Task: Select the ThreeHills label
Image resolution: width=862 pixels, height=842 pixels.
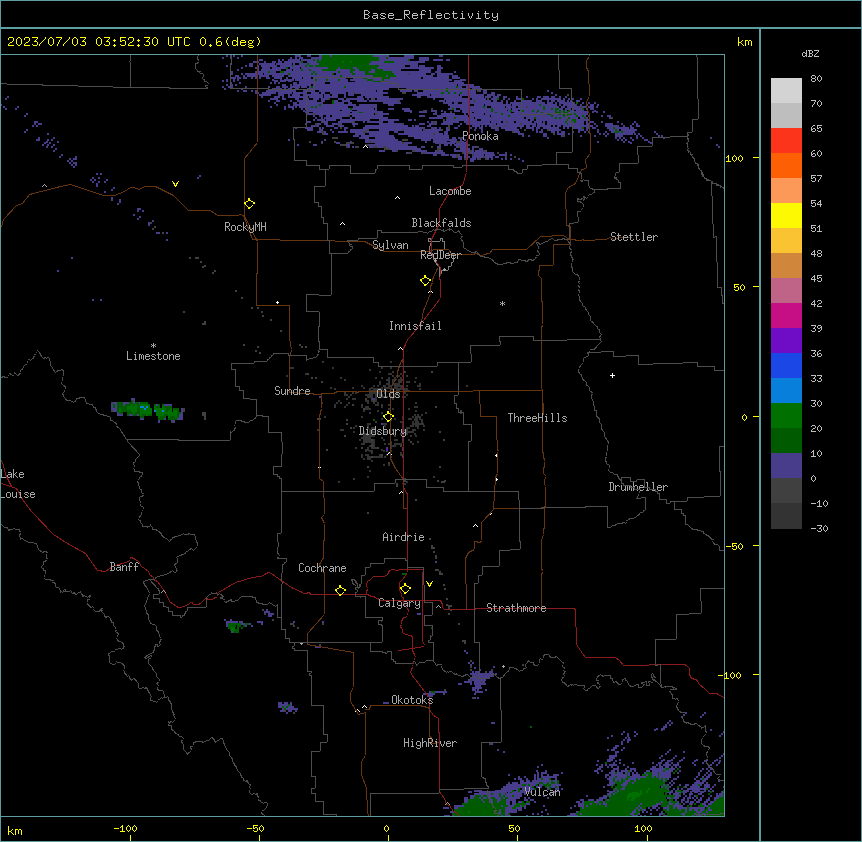Action: click(x=537, y=418)
